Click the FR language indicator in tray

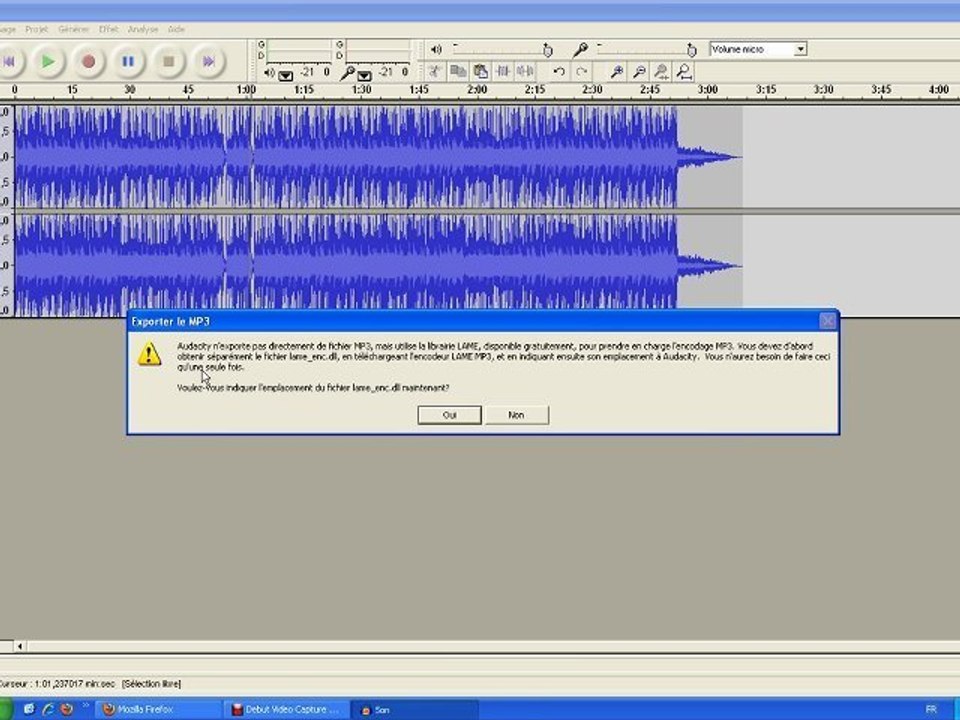[931, 710]
